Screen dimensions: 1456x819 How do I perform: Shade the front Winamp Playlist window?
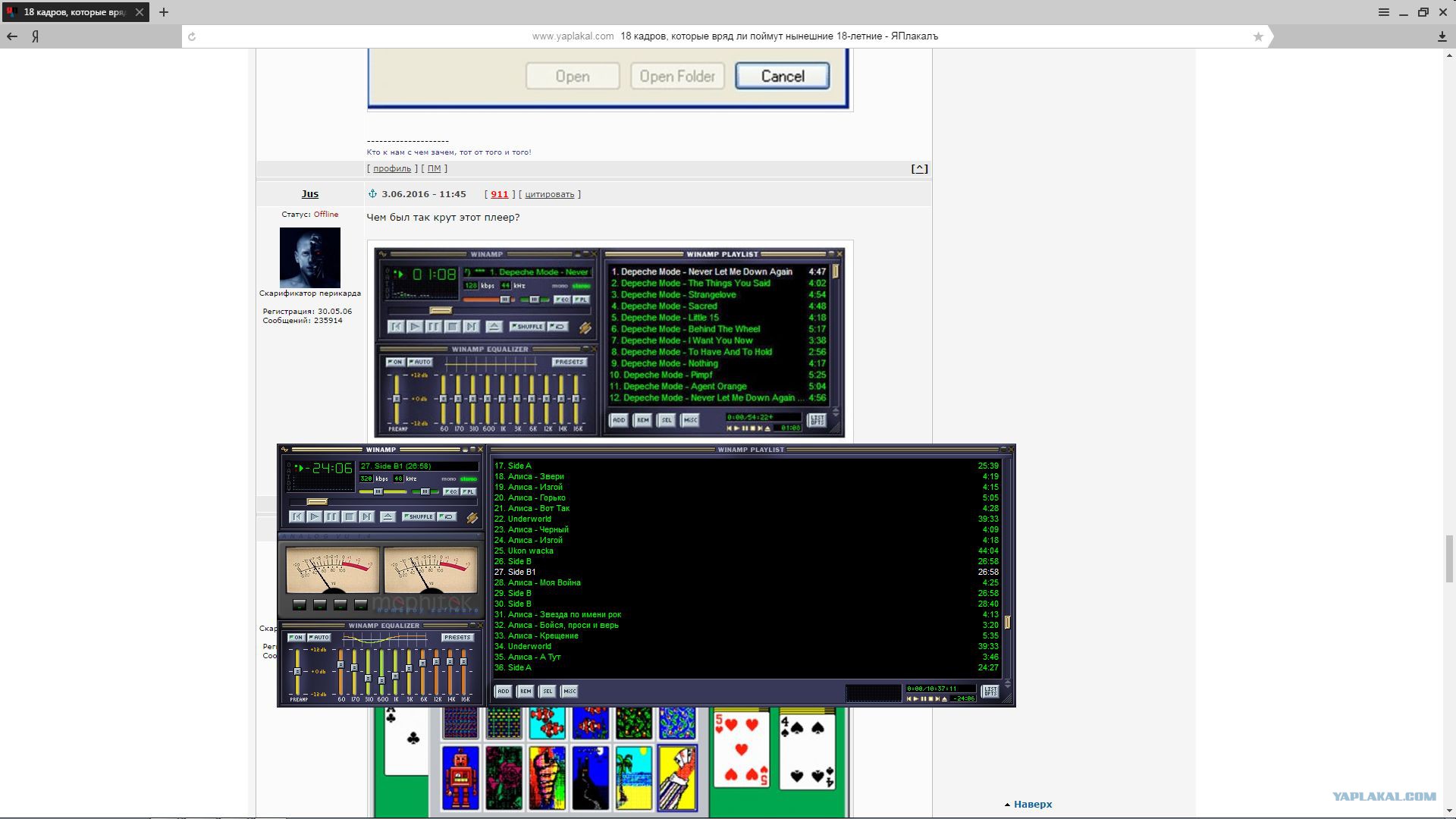1003,450
